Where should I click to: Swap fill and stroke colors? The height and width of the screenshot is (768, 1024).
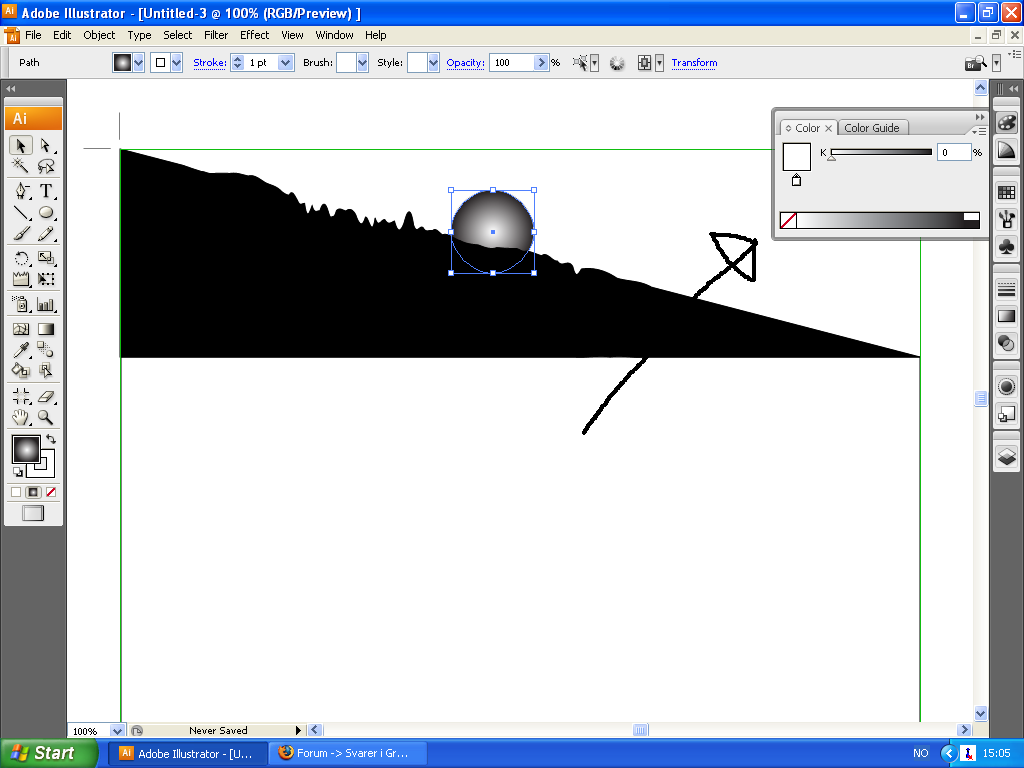(51, 439)
